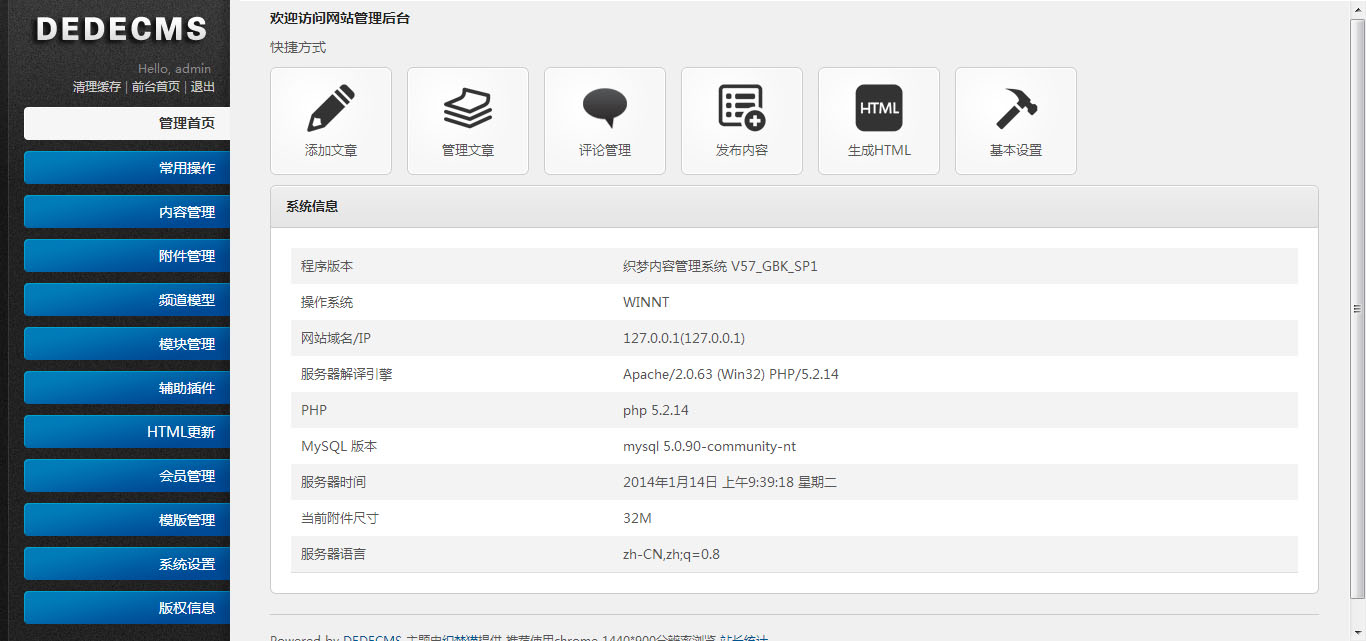Click the 清理缓存 link
The height and width of the screenshot is (641, 1366).
click(x=97, y=87)
